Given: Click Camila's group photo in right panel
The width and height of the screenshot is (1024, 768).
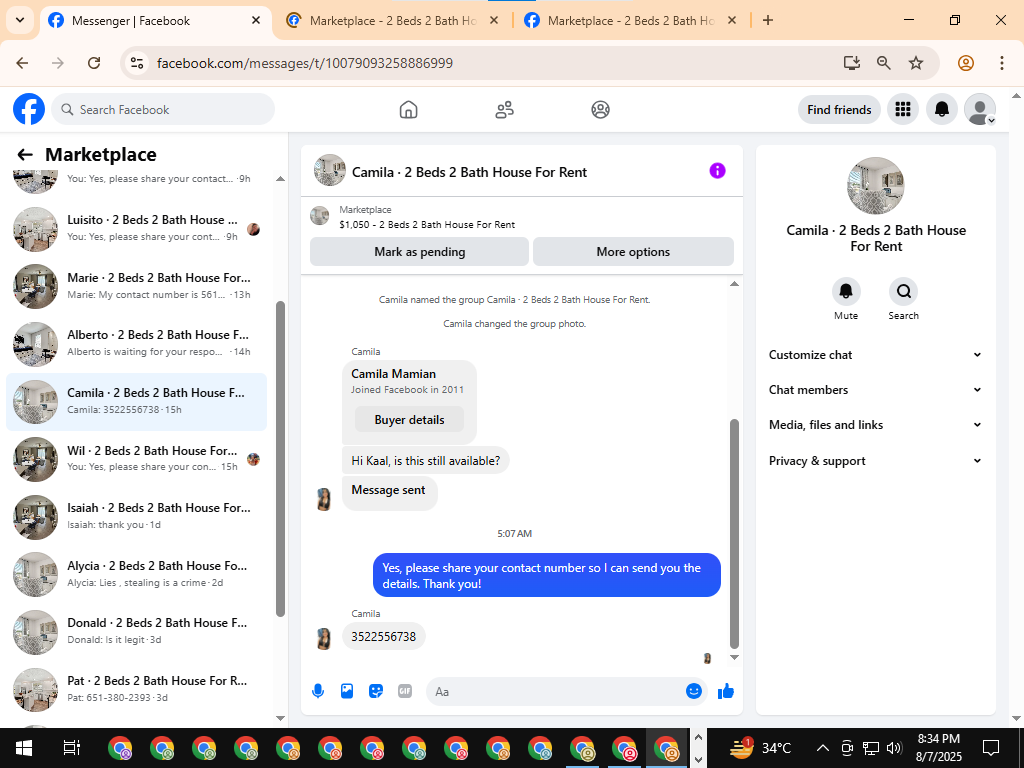Looking at the screenshot, I should coord(875,185).
